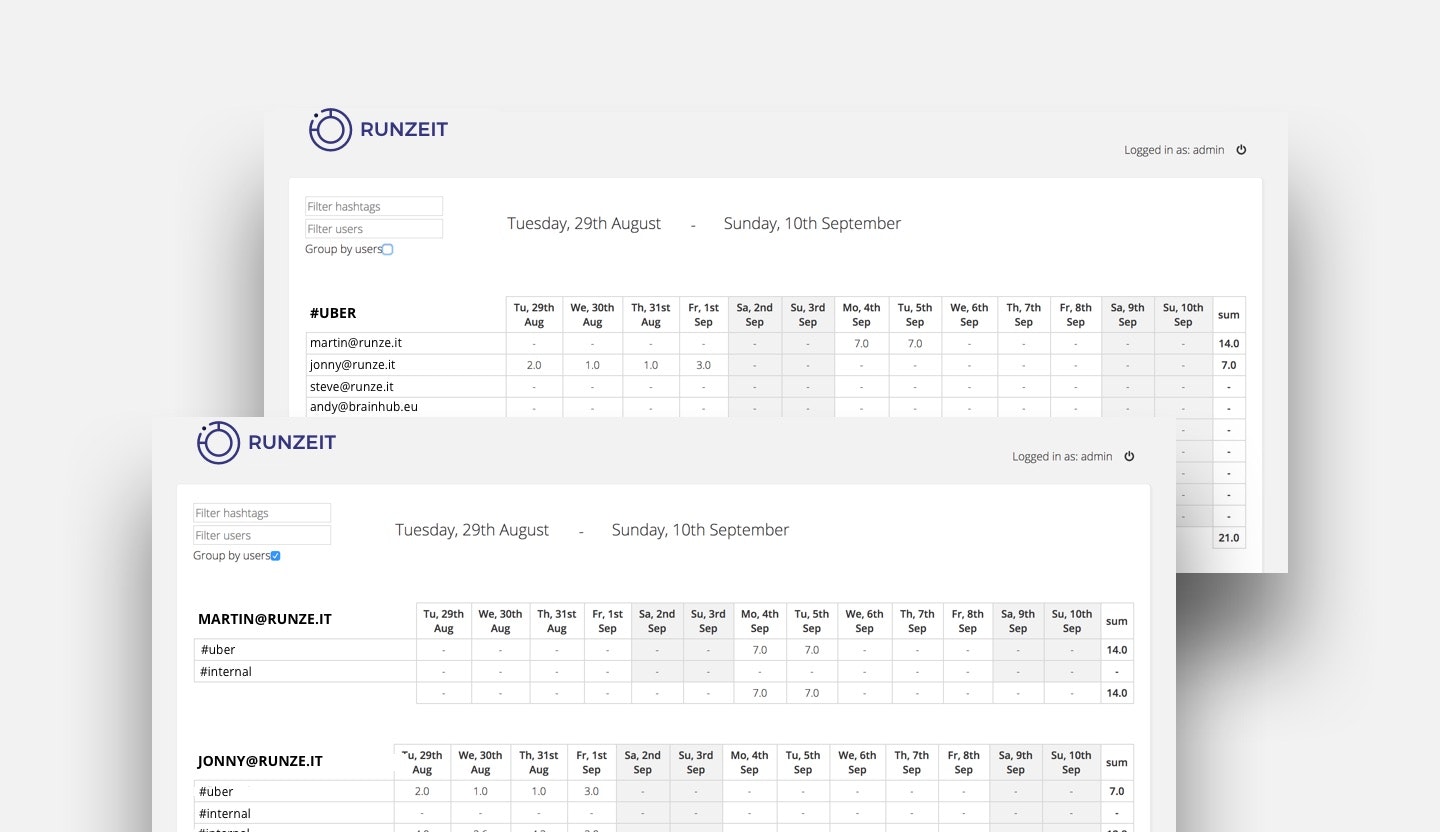Click #internal row under MARTIN@RUNZE.IT
Viewport: 1440px width, 832px height.
click(x=664, y=672)
